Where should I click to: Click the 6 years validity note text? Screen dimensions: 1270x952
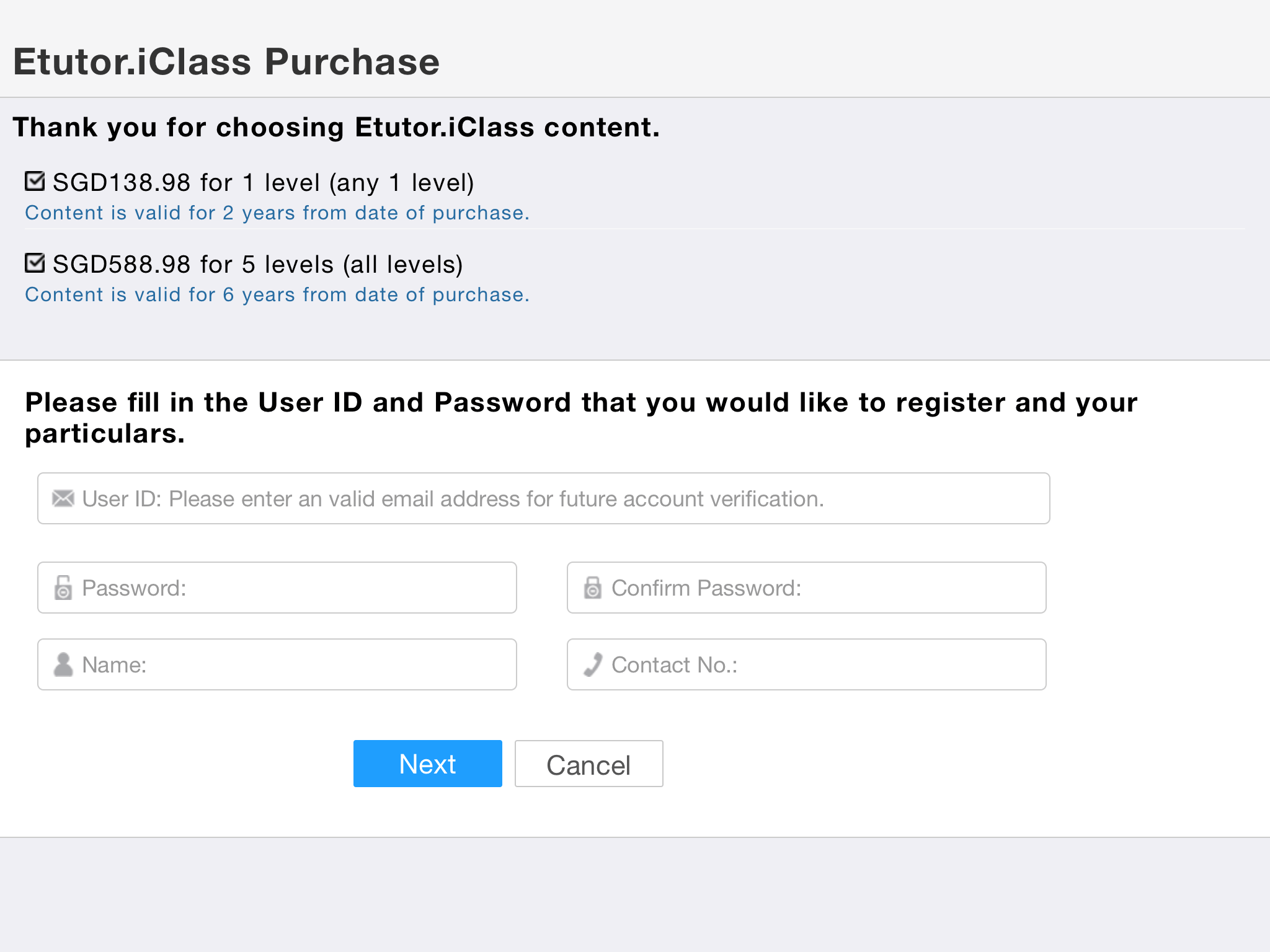tap(277, 294)
